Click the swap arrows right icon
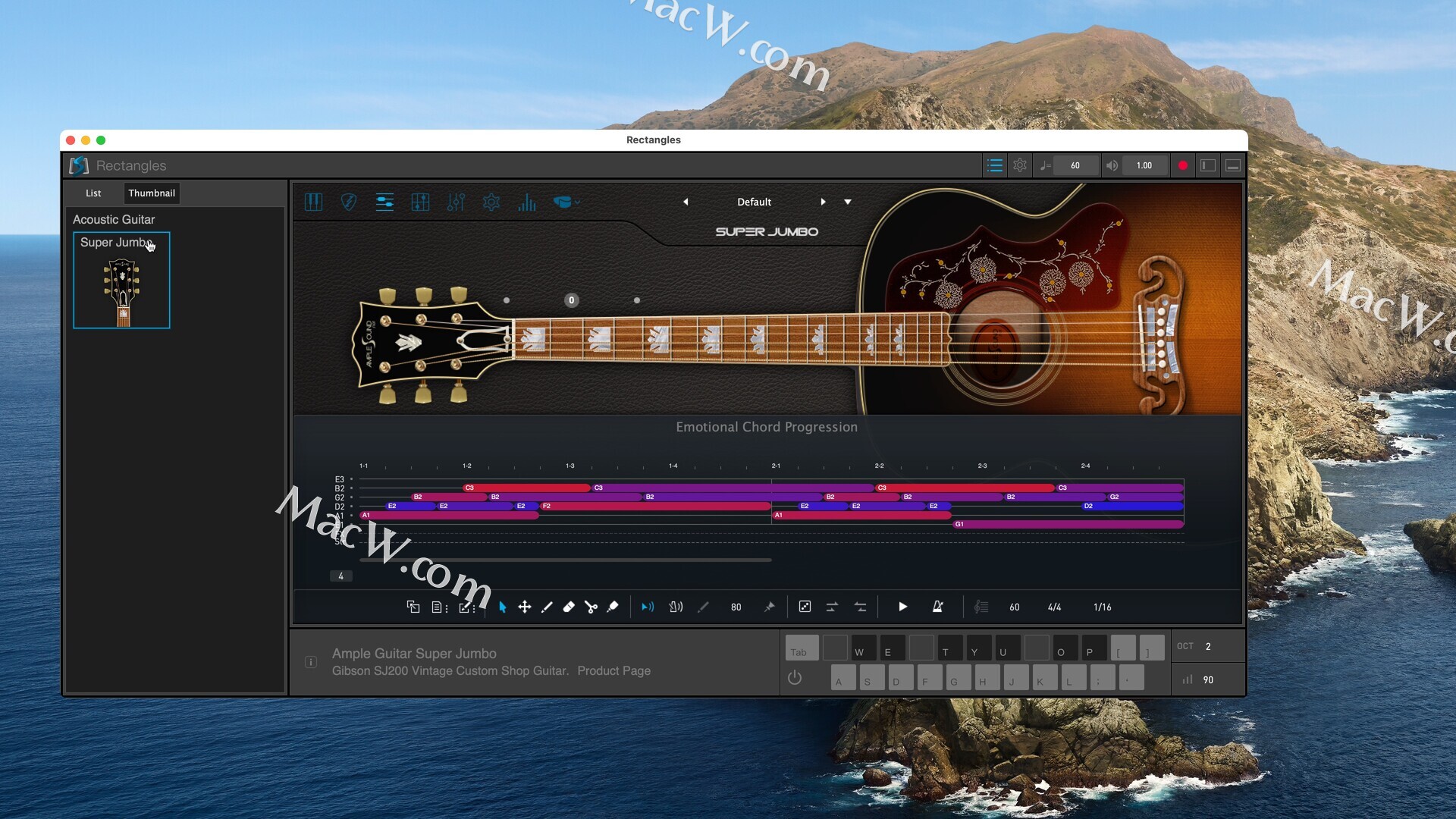The width and height of the screenshot is (1456, 819). tap(832, 607)
